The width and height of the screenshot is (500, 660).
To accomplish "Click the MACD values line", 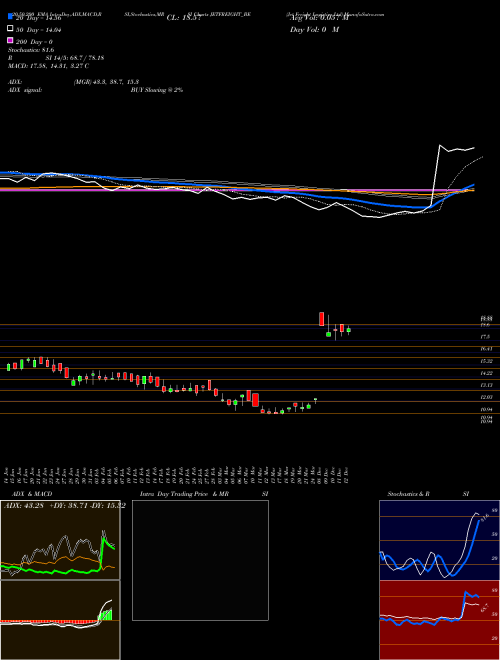I will click(x=48, y=66).
